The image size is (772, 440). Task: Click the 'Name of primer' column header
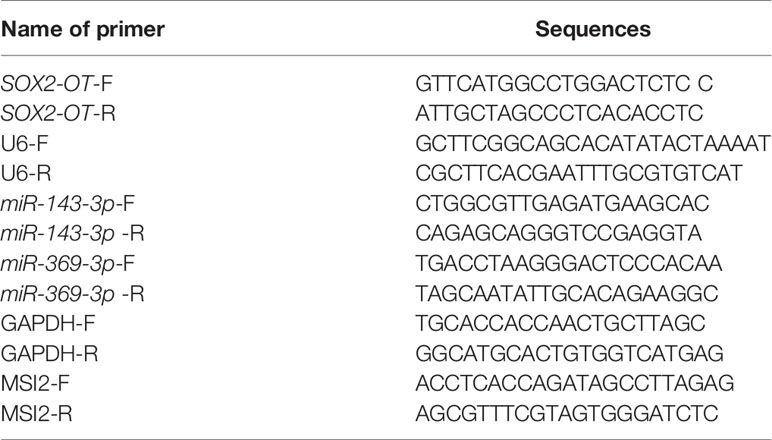83,30
